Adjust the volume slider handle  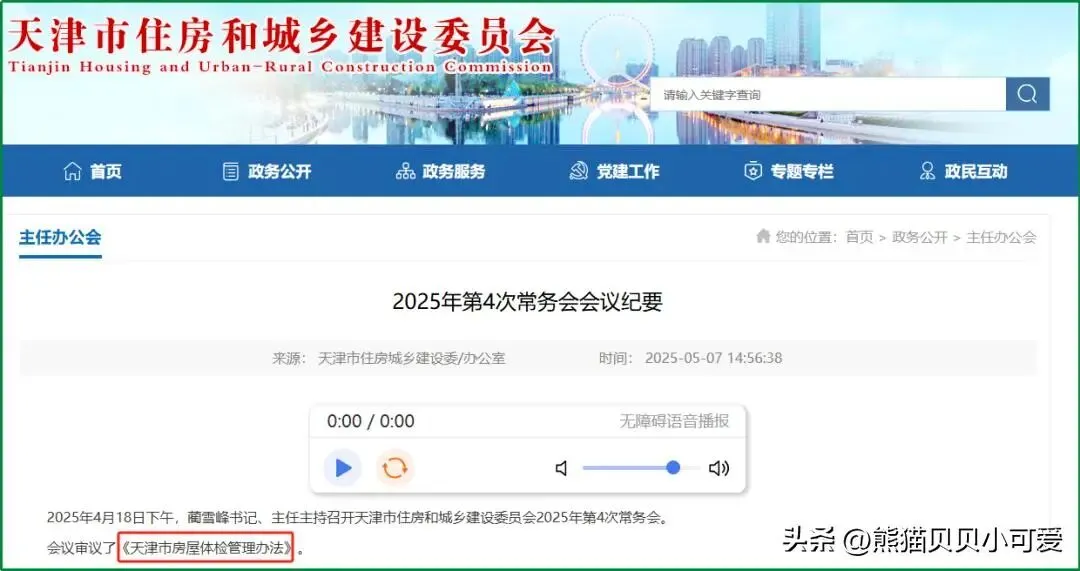(673, 468)
